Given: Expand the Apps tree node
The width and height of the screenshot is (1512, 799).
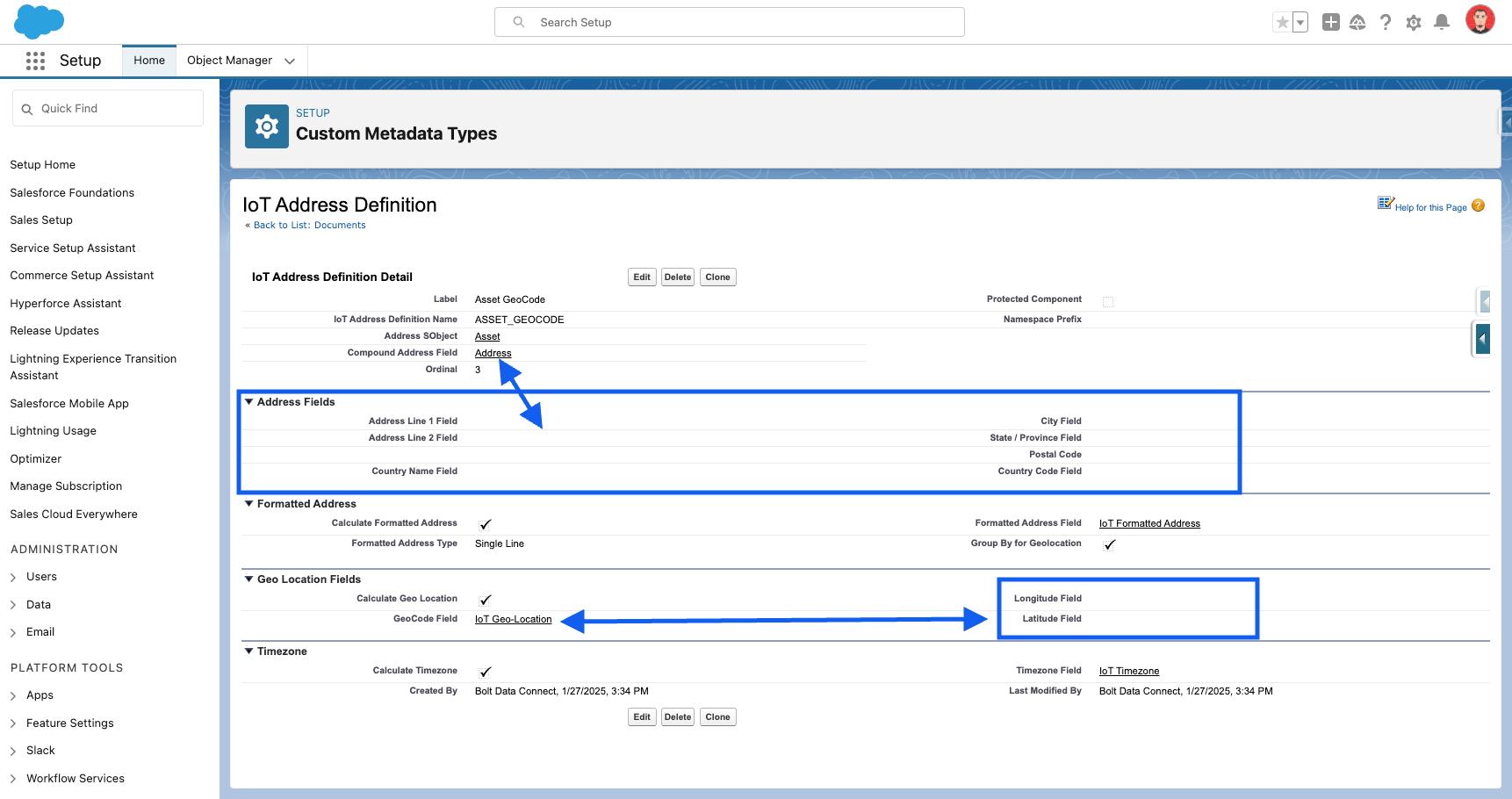Looking at the screenshot, I should [x=13, y=696].
